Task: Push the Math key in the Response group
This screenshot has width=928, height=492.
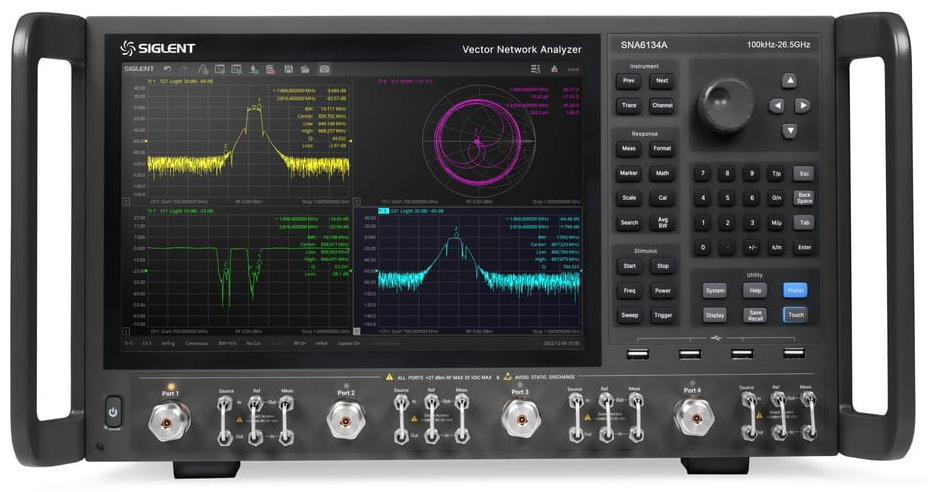Action: (662, 173)
